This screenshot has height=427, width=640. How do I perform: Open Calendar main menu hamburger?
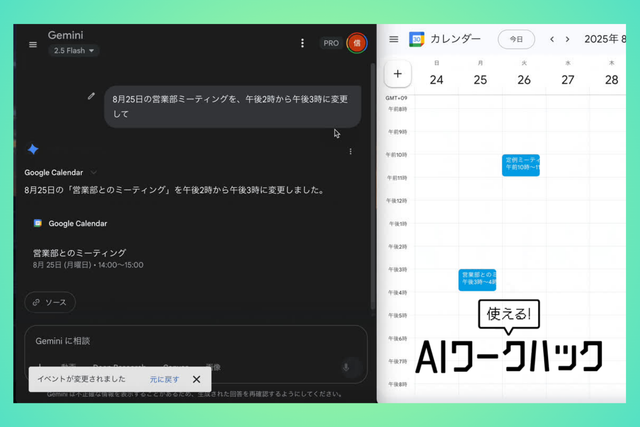tap(394, 39)
